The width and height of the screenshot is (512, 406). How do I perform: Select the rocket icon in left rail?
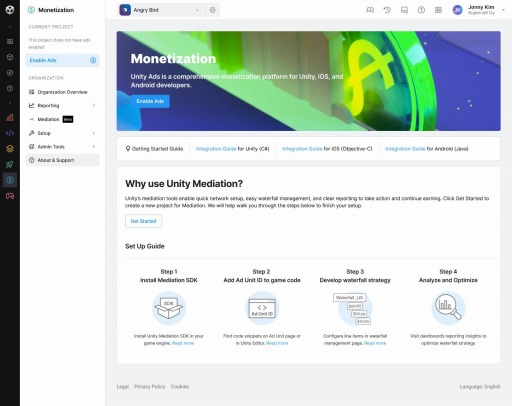coord(10,164)
